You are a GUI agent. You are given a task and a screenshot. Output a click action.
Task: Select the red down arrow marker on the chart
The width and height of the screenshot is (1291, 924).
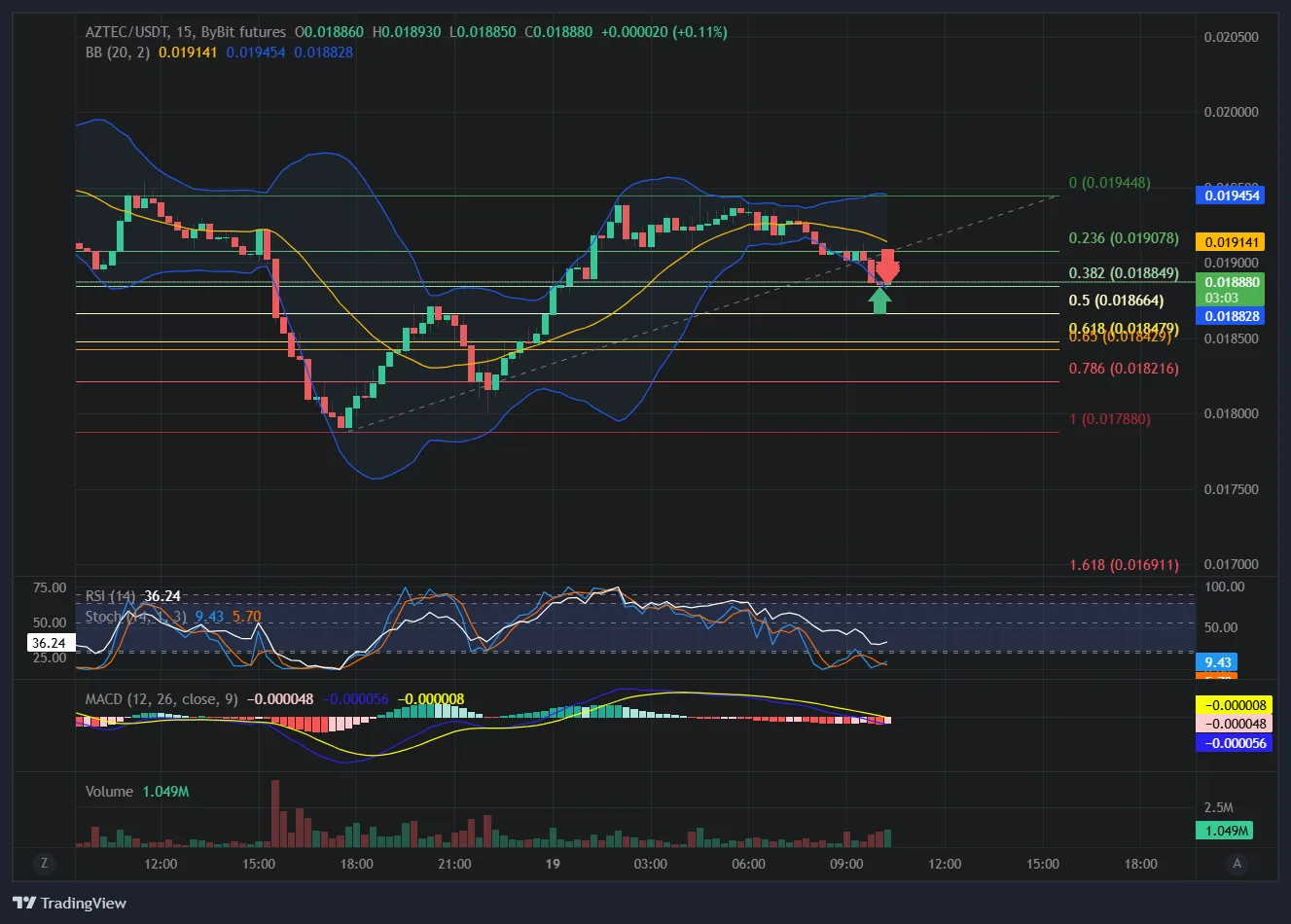pyautogui.click(x=887, y=266)
